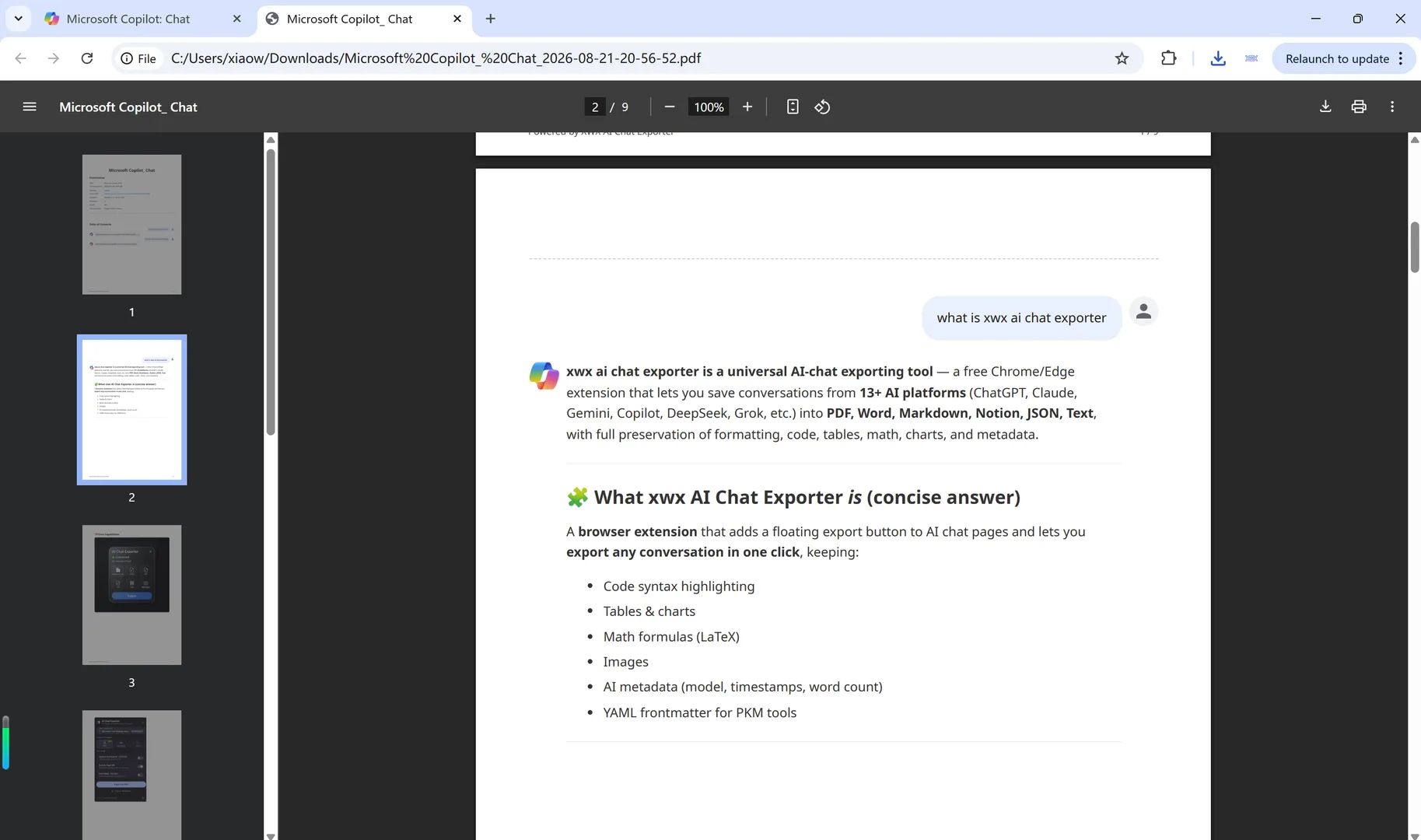Select the fourth page thumbnail
Screen dimensions: 1421x840
131,775
